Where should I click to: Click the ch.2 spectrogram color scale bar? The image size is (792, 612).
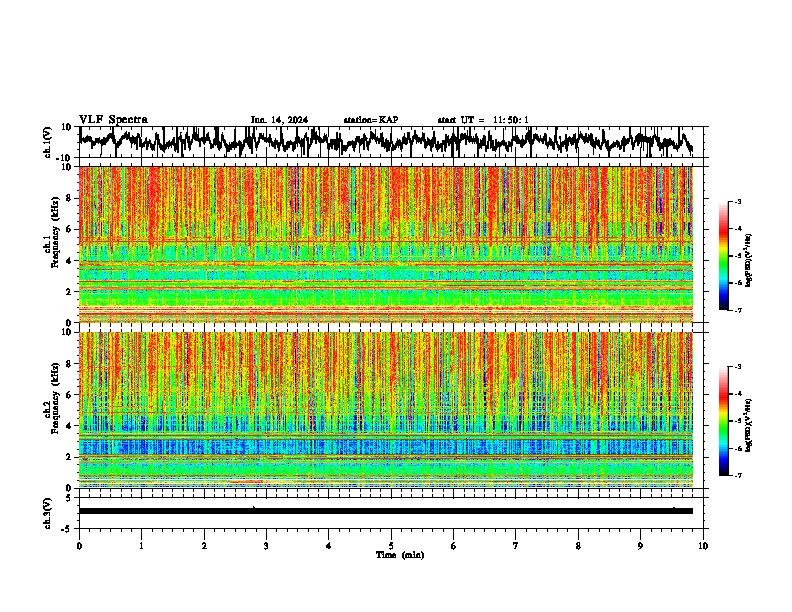(x=723, y=421)
